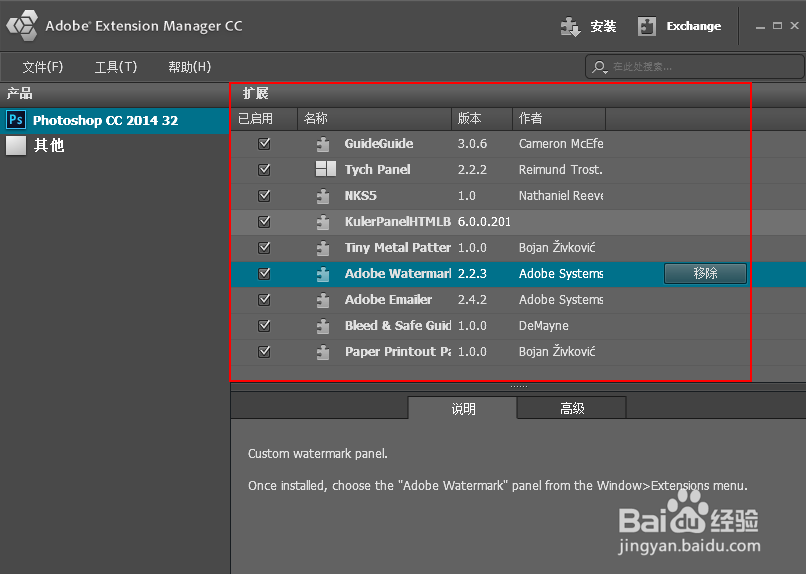Screen dimensions: 806x574
Task: Open the 文件(F) menu
Action: [43, 67]
